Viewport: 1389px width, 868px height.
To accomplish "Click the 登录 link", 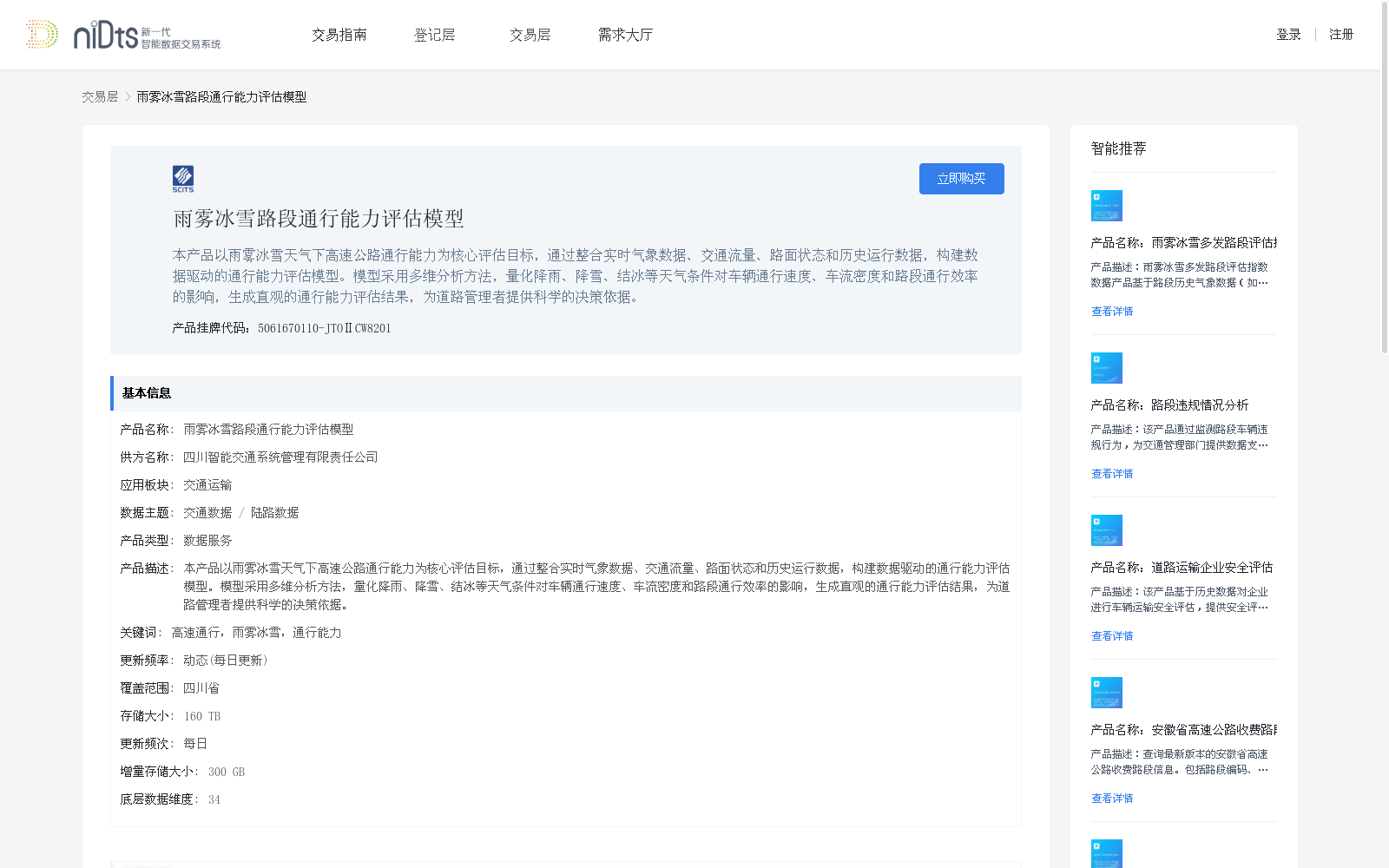I will click(1288, 35).
